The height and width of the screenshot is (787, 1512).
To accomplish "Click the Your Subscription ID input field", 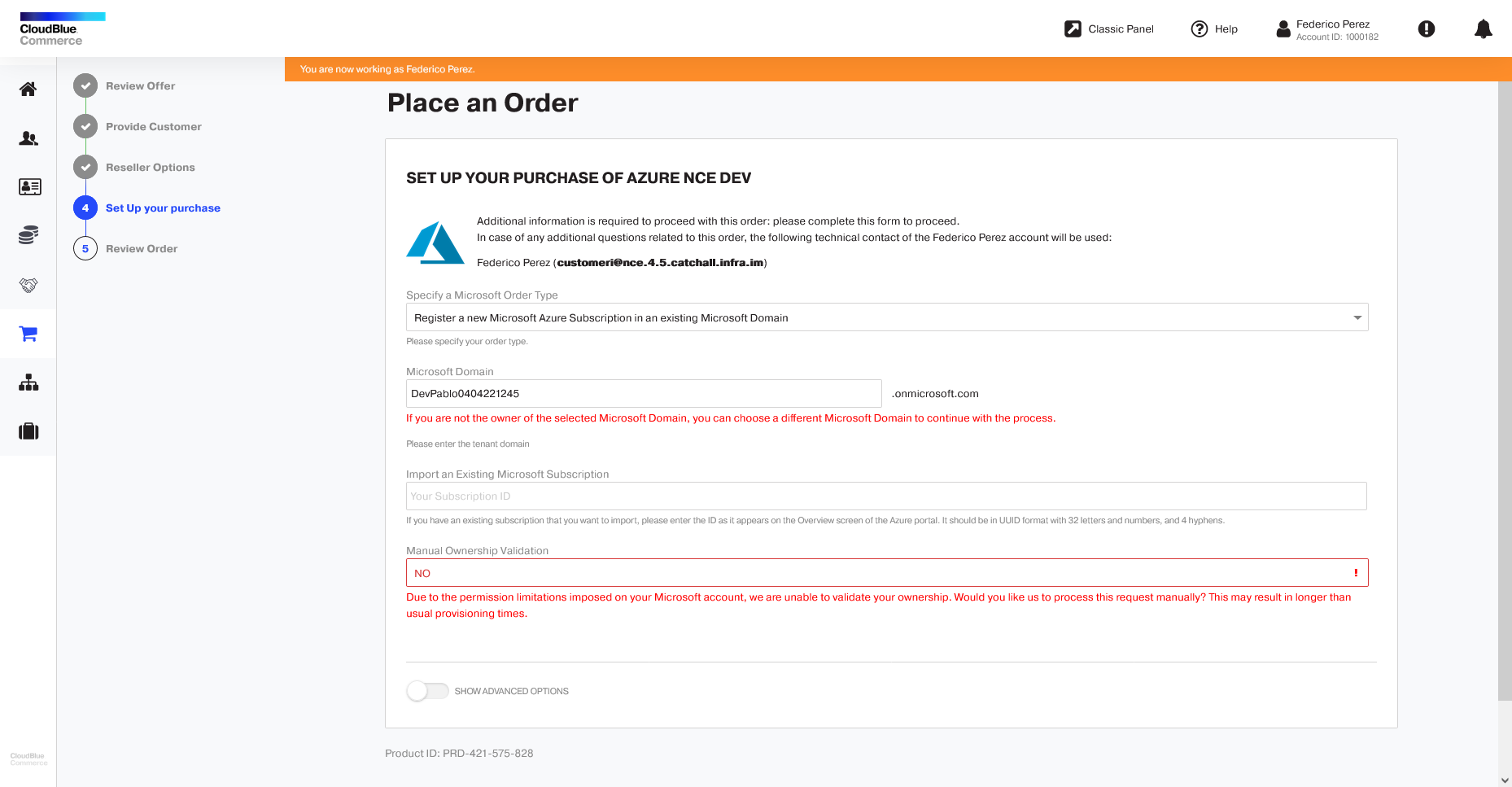I will click(x=886, y=496).
